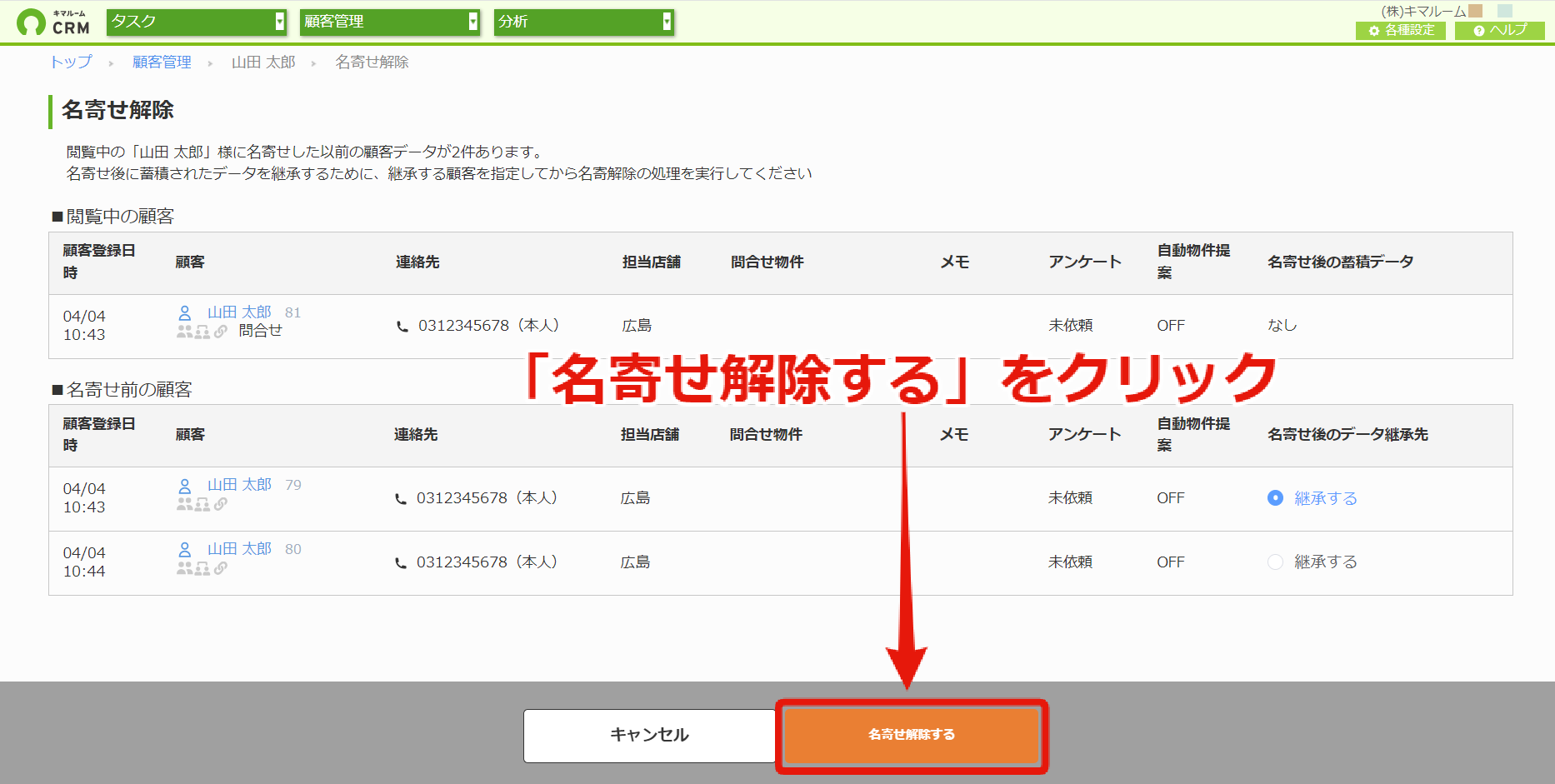
Task: Click the 04/04 10:44 registration date
Action: pos(84,562)
